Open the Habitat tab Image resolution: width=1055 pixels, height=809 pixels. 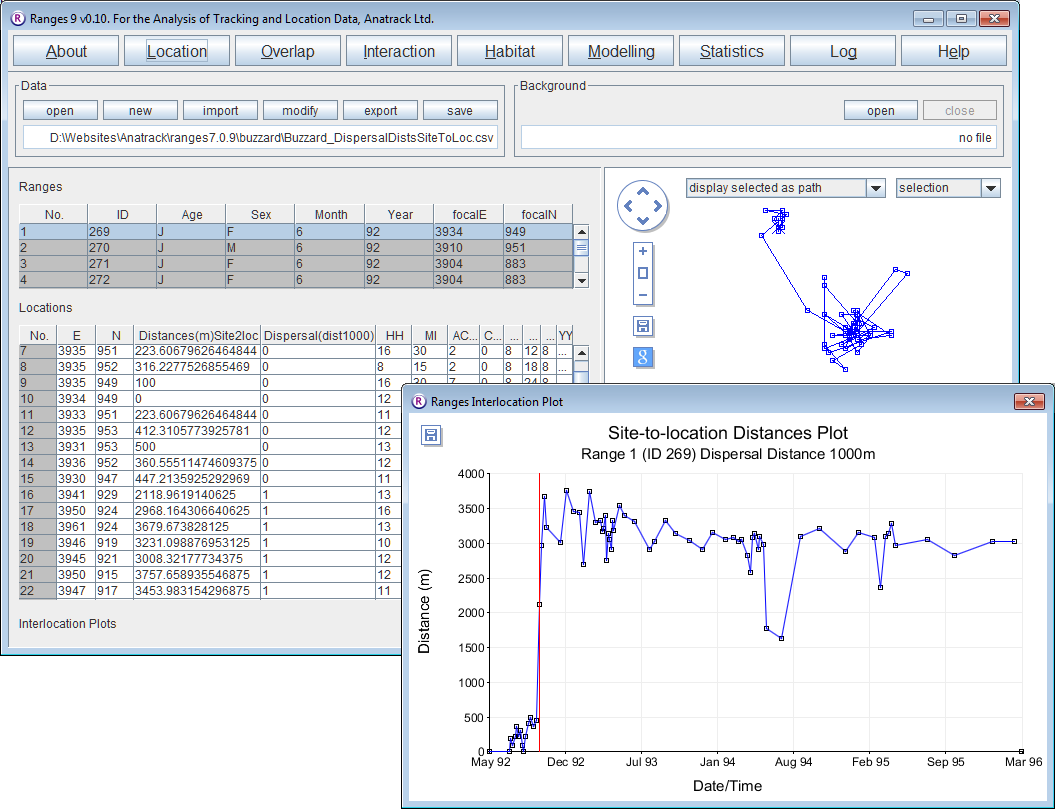(510, 52)
